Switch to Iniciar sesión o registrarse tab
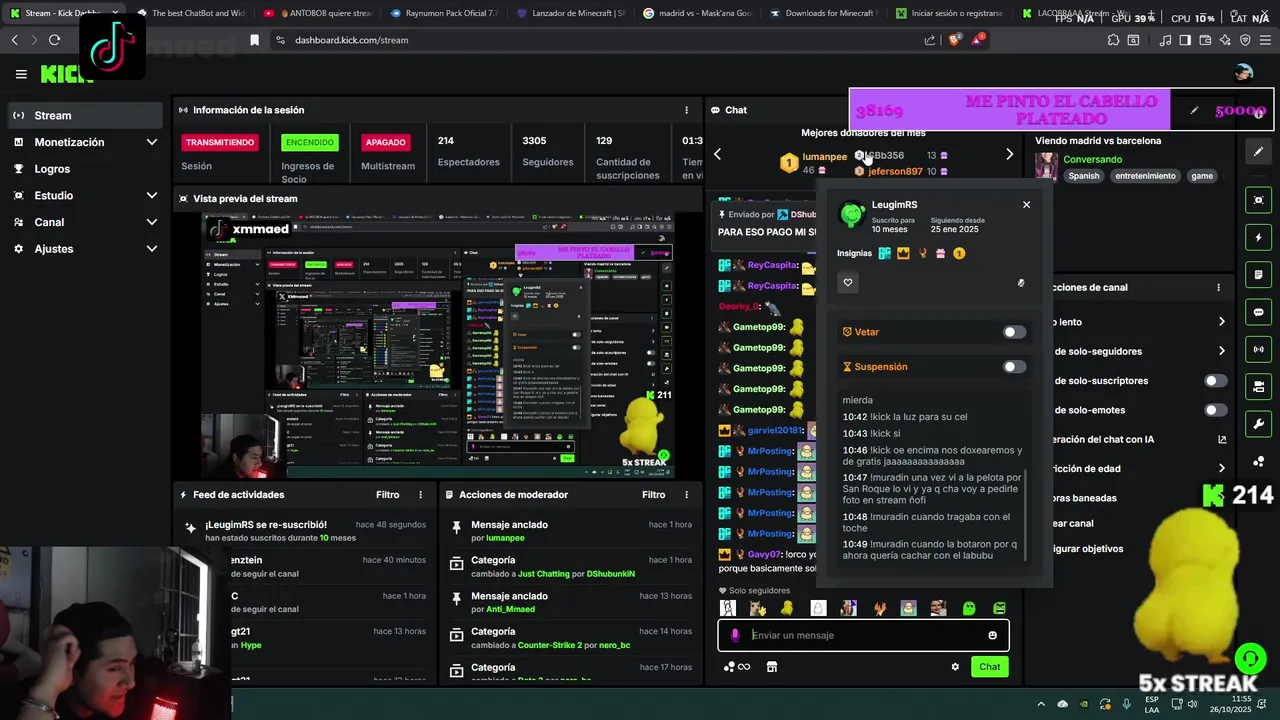The image size is (1280, 720). 952,14
